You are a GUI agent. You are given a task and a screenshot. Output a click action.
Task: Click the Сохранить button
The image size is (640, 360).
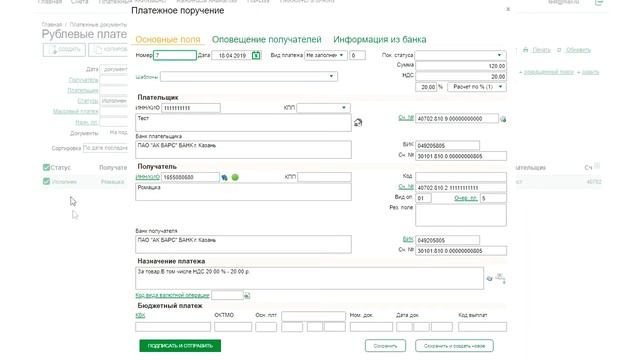385,346
